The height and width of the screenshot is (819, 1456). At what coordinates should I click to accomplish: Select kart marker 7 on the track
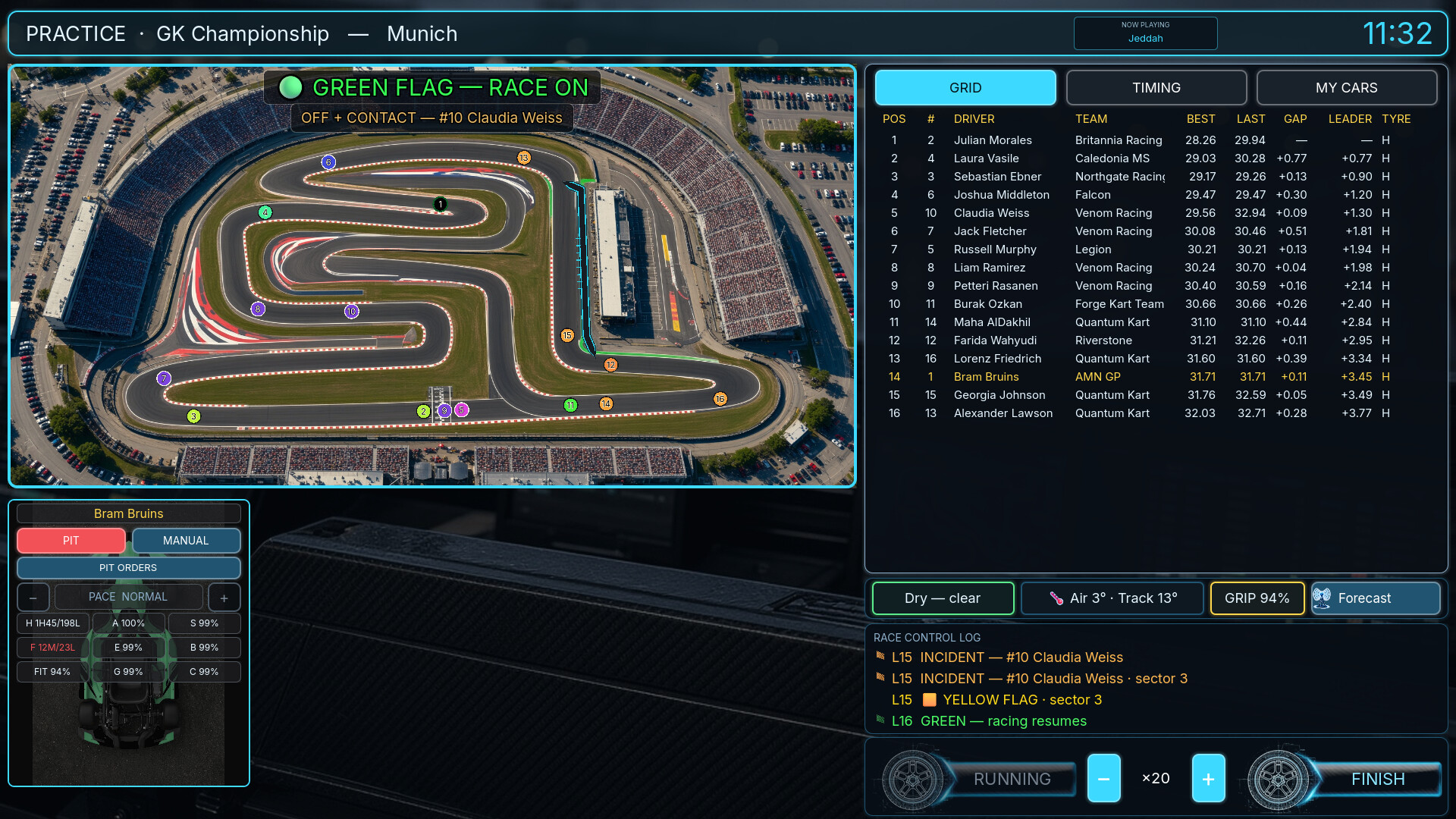(x=164, y=378)
